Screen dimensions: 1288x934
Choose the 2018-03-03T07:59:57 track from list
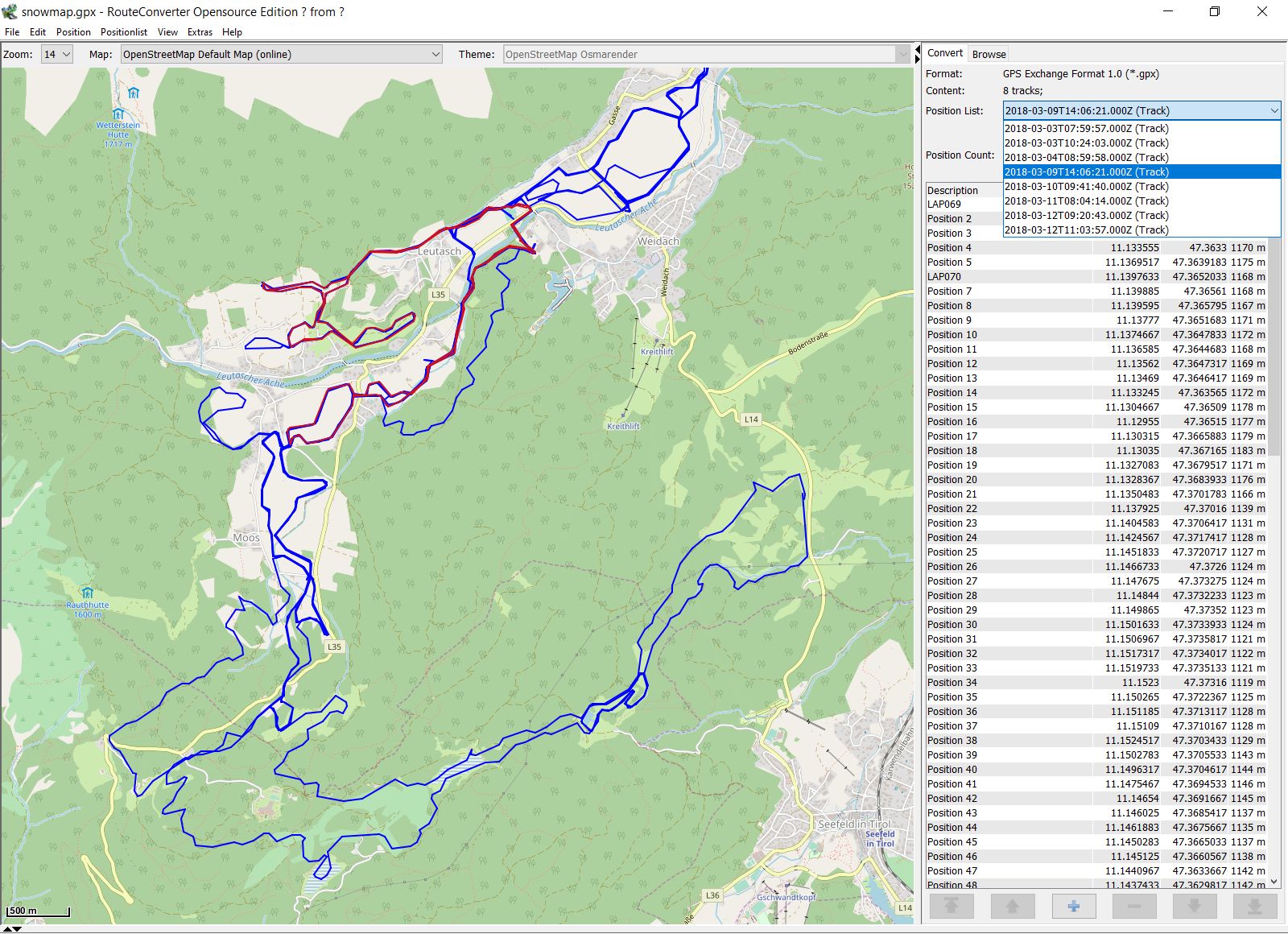point(1086,129)
